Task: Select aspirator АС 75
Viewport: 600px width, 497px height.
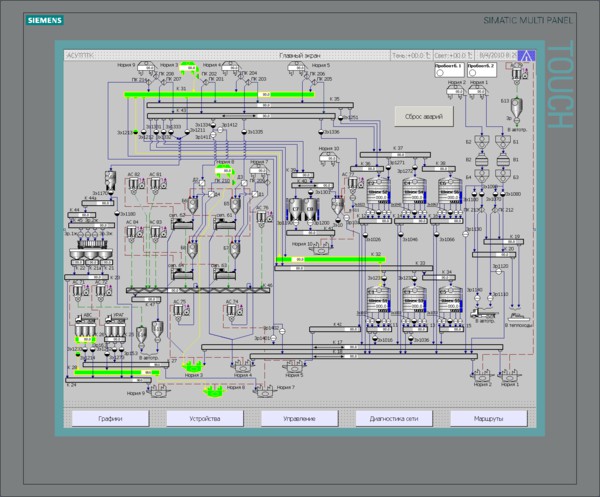Action: click(179, 311)
